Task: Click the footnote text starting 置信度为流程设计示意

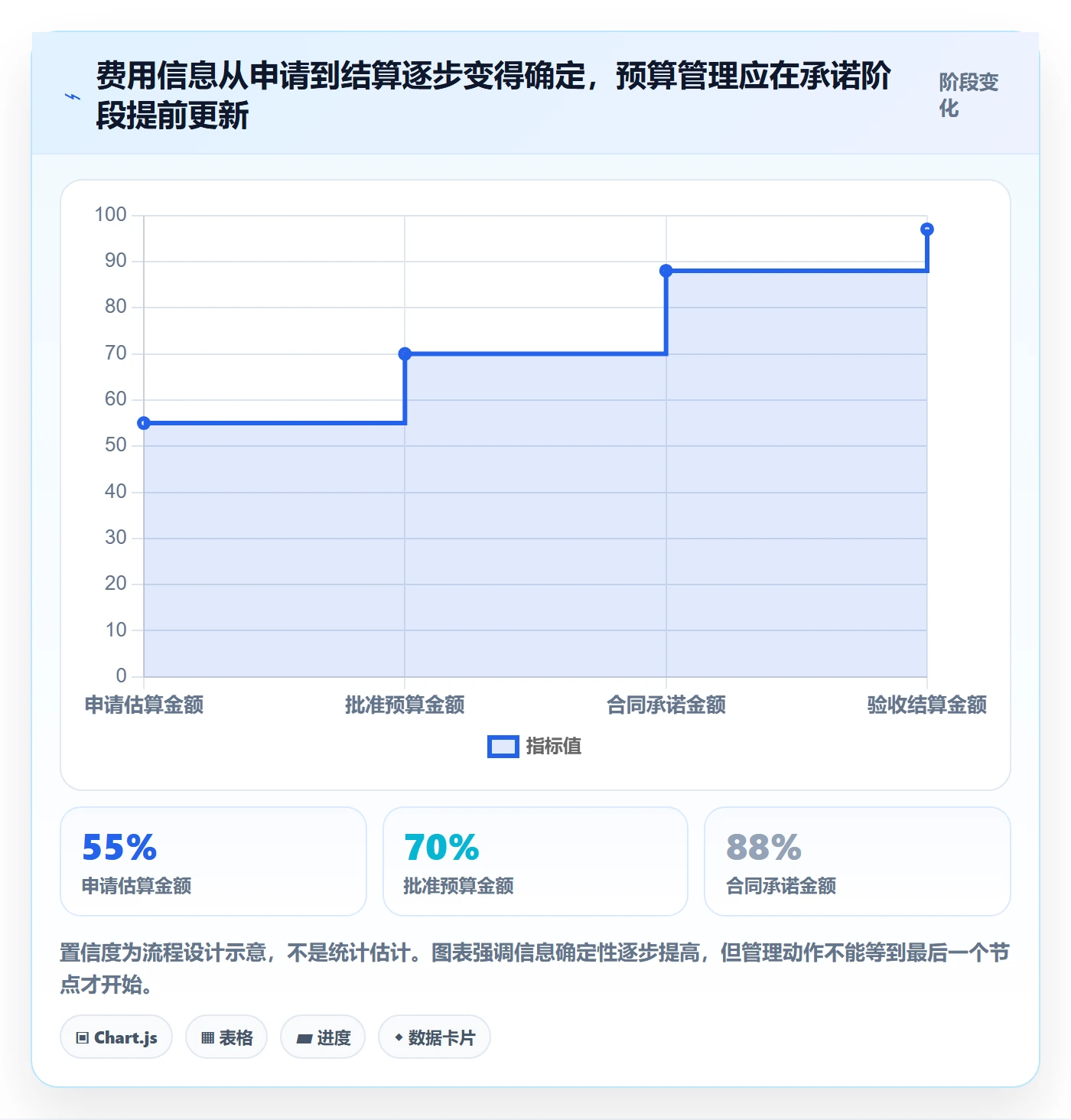Action: point(535,969)
